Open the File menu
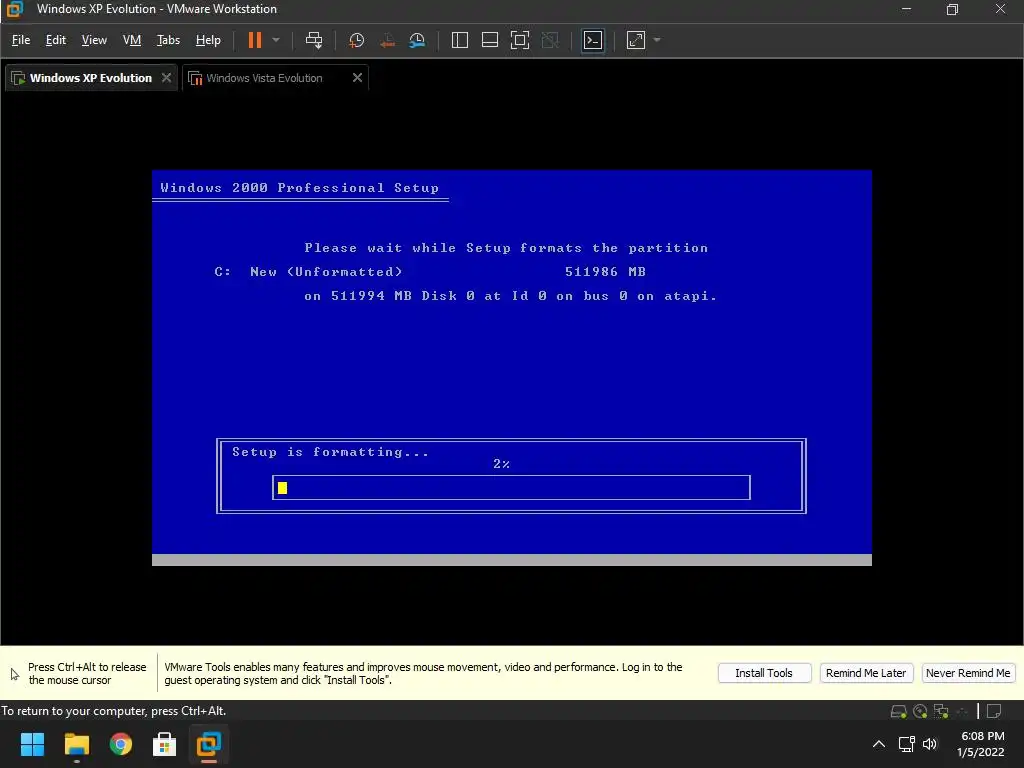The height and width of the screenshot is (768, 1024). (21, 40)
